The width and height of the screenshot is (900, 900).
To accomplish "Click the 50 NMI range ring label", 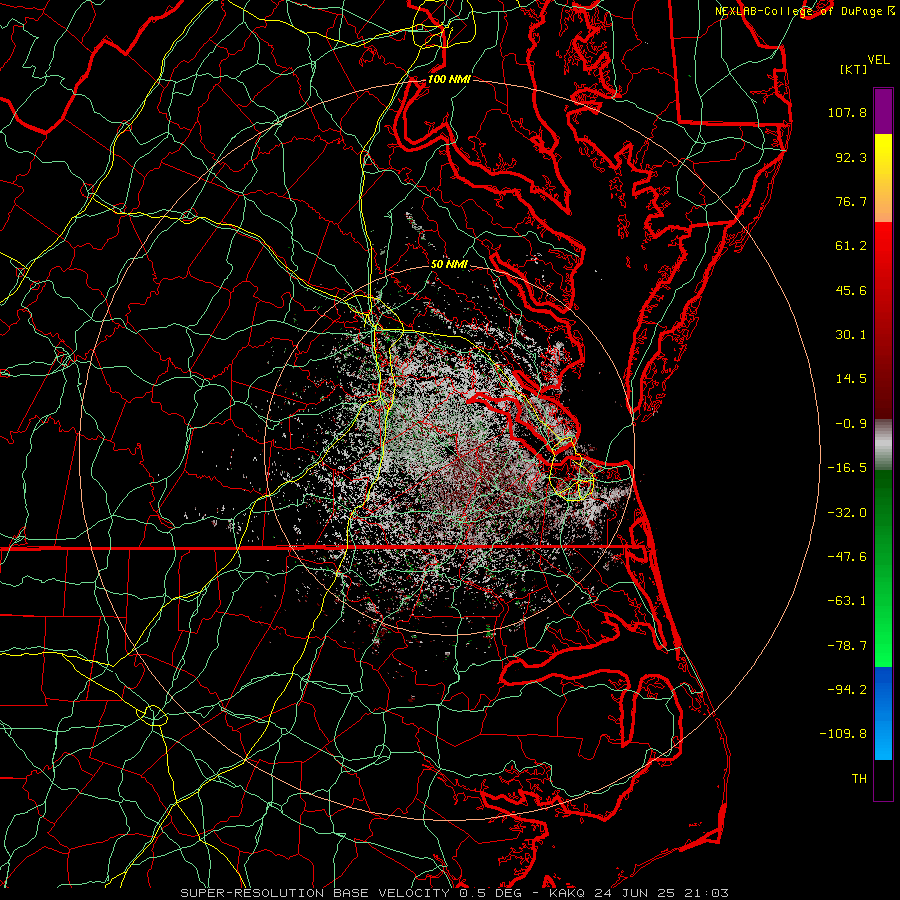I will (x=449, y=264).
